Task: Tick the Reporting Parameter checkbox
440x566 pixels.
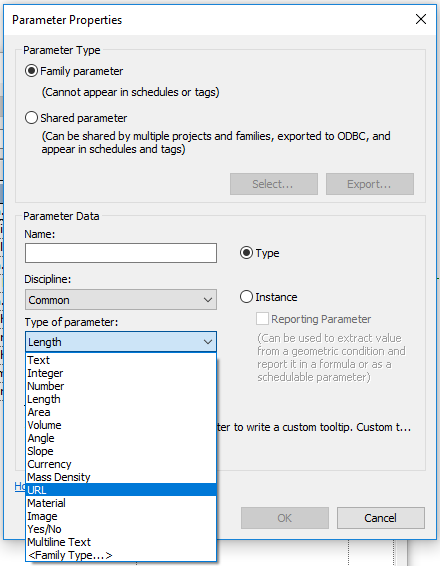Action: (262, 319)
